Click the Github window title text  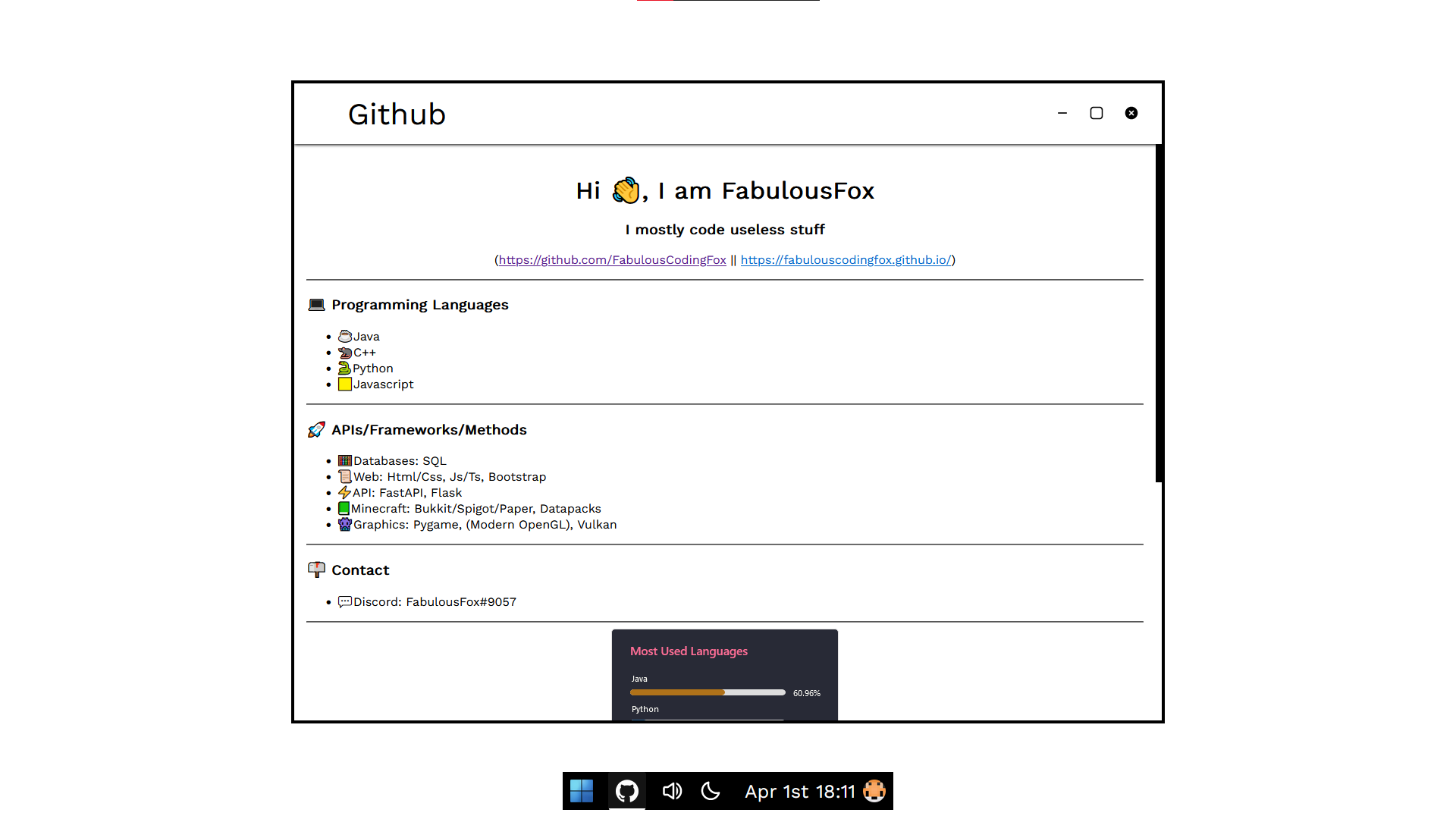397,115
